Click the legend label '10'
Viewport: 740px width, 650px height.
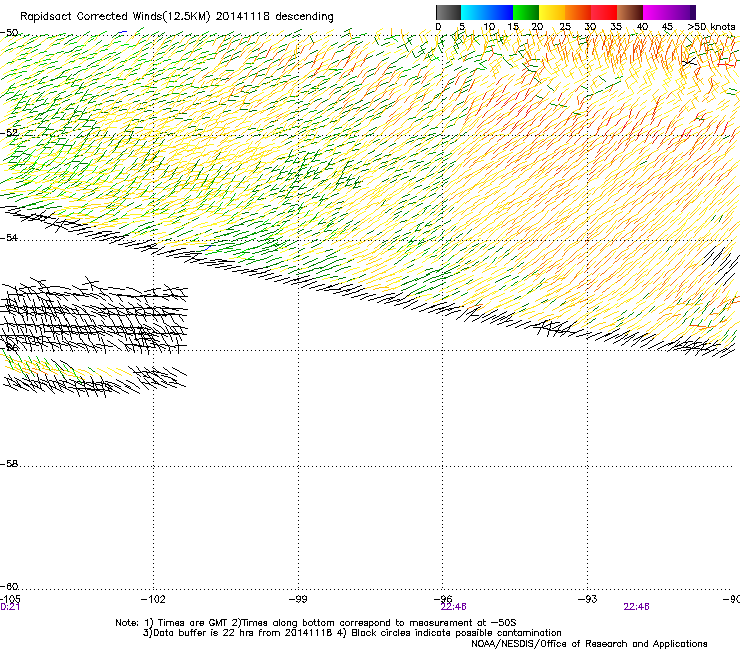pyautogui.click(x=489, y=27)
